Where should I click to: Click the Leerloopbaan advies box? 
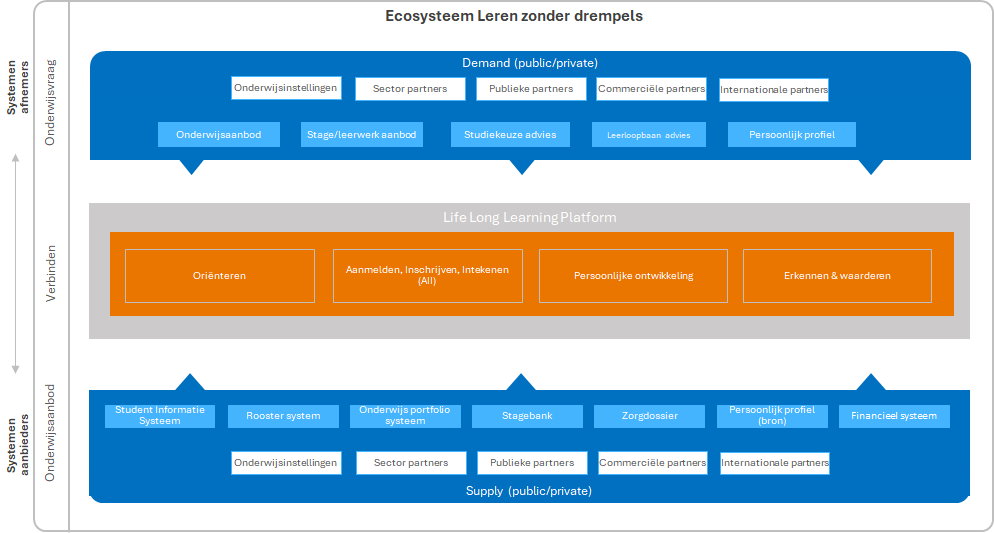[x=648, y=135]
